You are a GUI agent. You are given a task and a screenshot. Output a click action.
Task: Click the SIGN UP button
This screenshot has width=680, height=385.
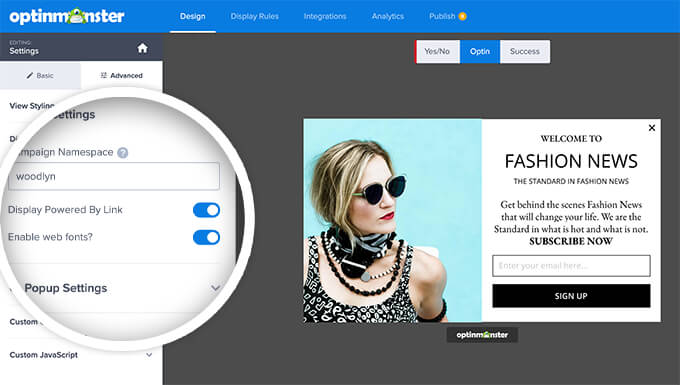point(571,296)
